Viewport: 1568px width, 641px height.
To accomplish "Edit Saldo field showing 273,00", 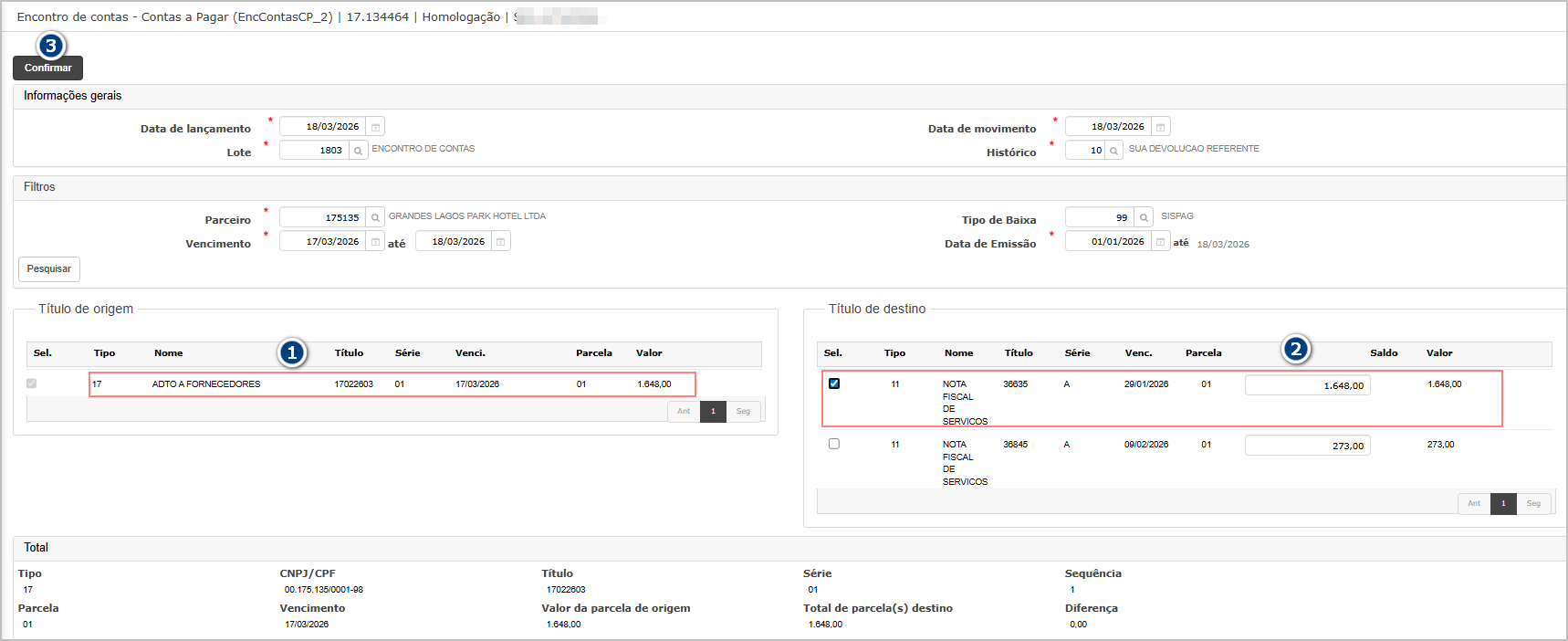I will pyautogui.click(x=1307, y=446).
